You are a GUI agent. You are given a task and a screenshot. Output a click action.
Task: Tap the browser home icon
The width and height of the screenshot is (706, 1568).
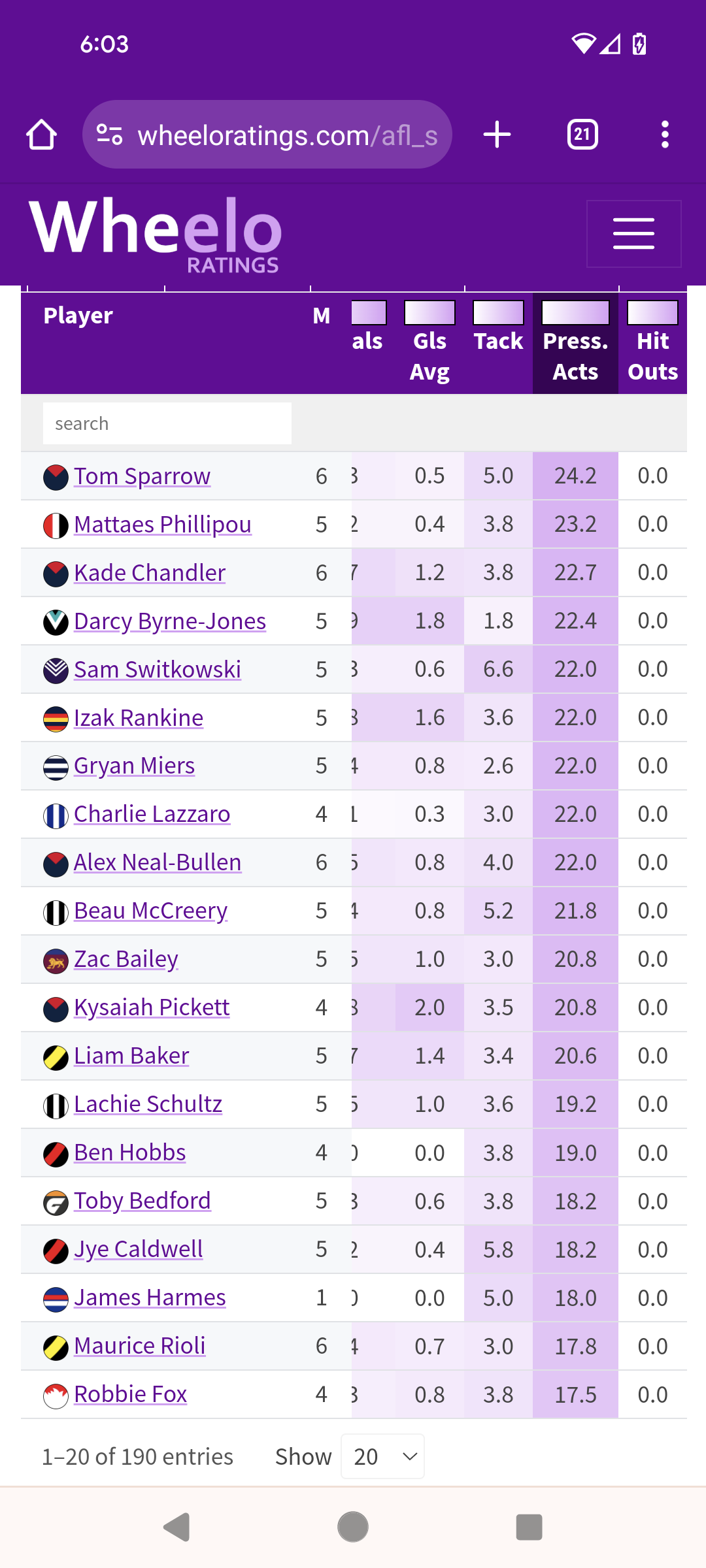coord(42,135)
